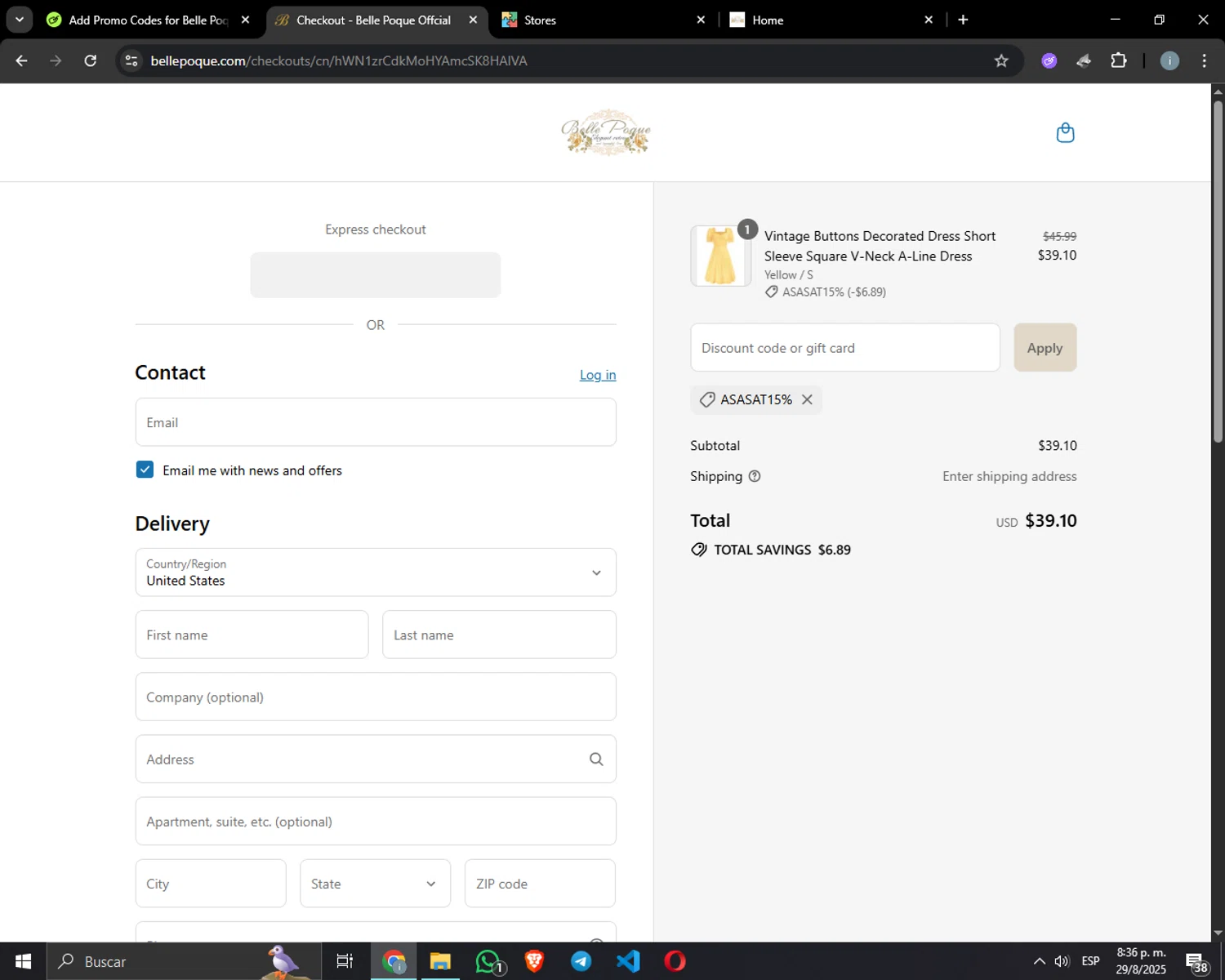Go forward in browser history
1225x980 pixels.
click(x=56, y=60)
